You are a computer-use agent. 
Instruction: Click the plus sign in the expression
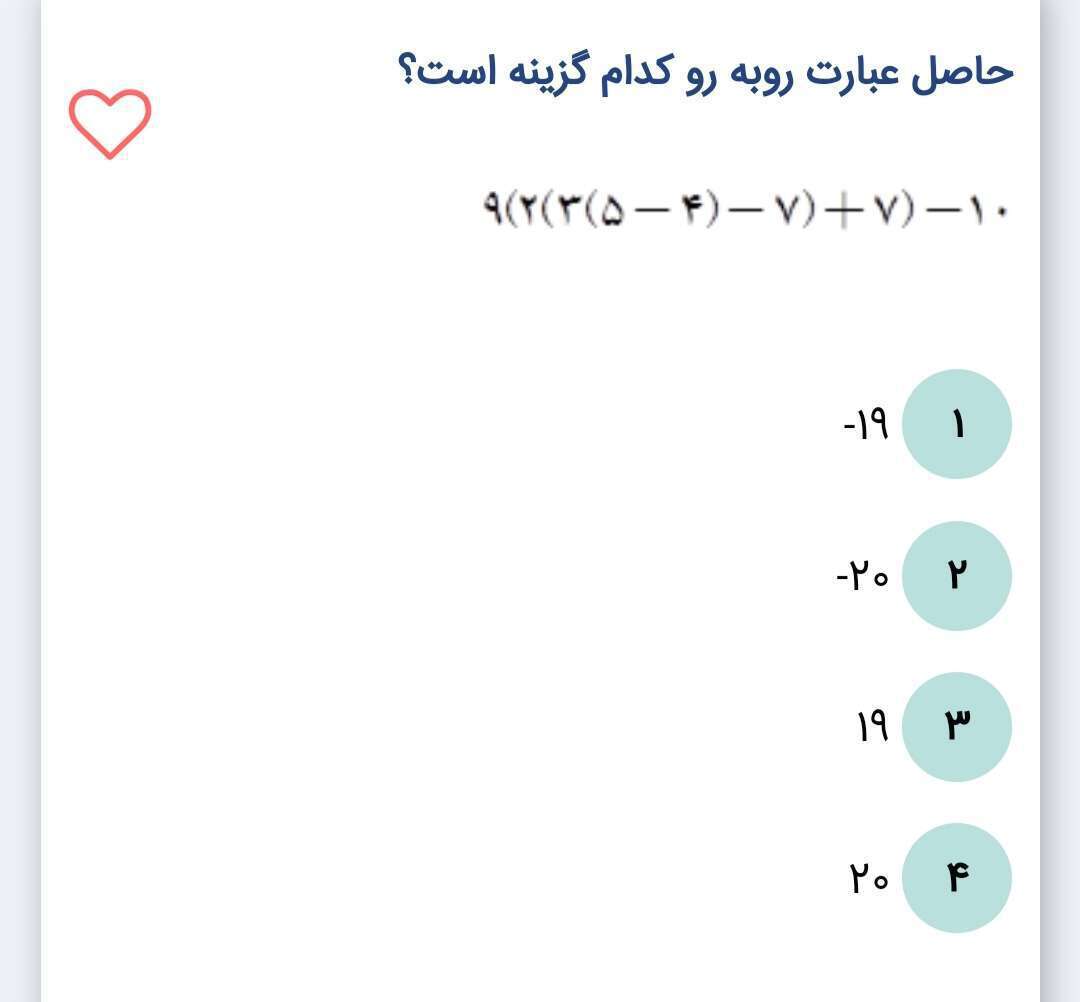pos(841,210)
